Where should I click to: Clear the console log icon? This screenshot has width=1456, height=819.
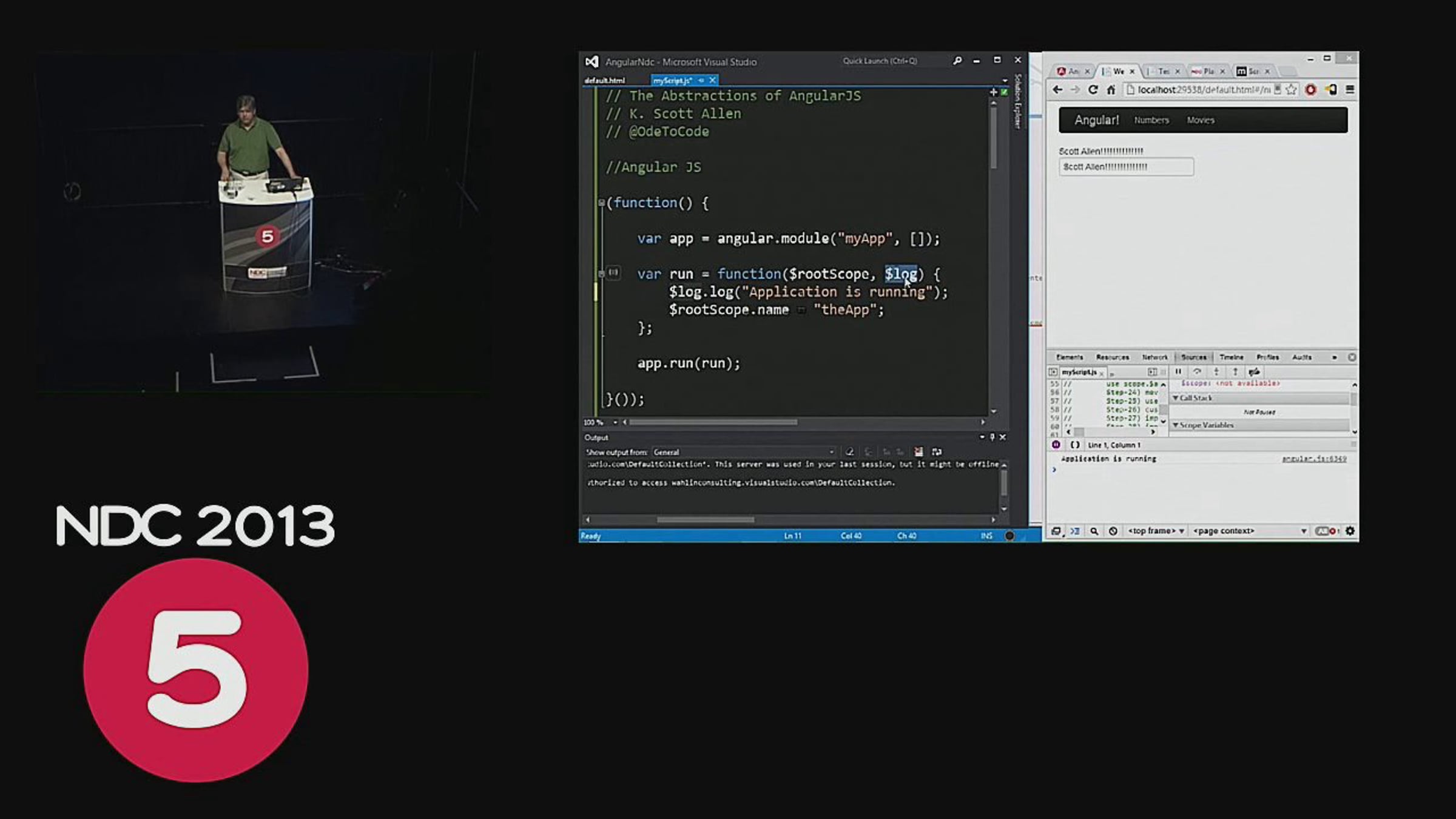point(1113,531)
